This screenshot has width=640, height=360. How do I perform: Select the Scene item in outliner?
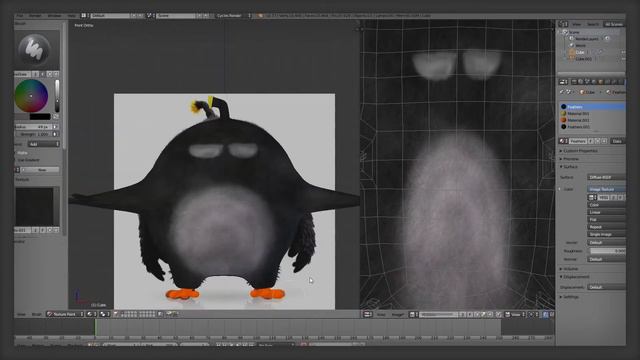(x=574, y=32)
